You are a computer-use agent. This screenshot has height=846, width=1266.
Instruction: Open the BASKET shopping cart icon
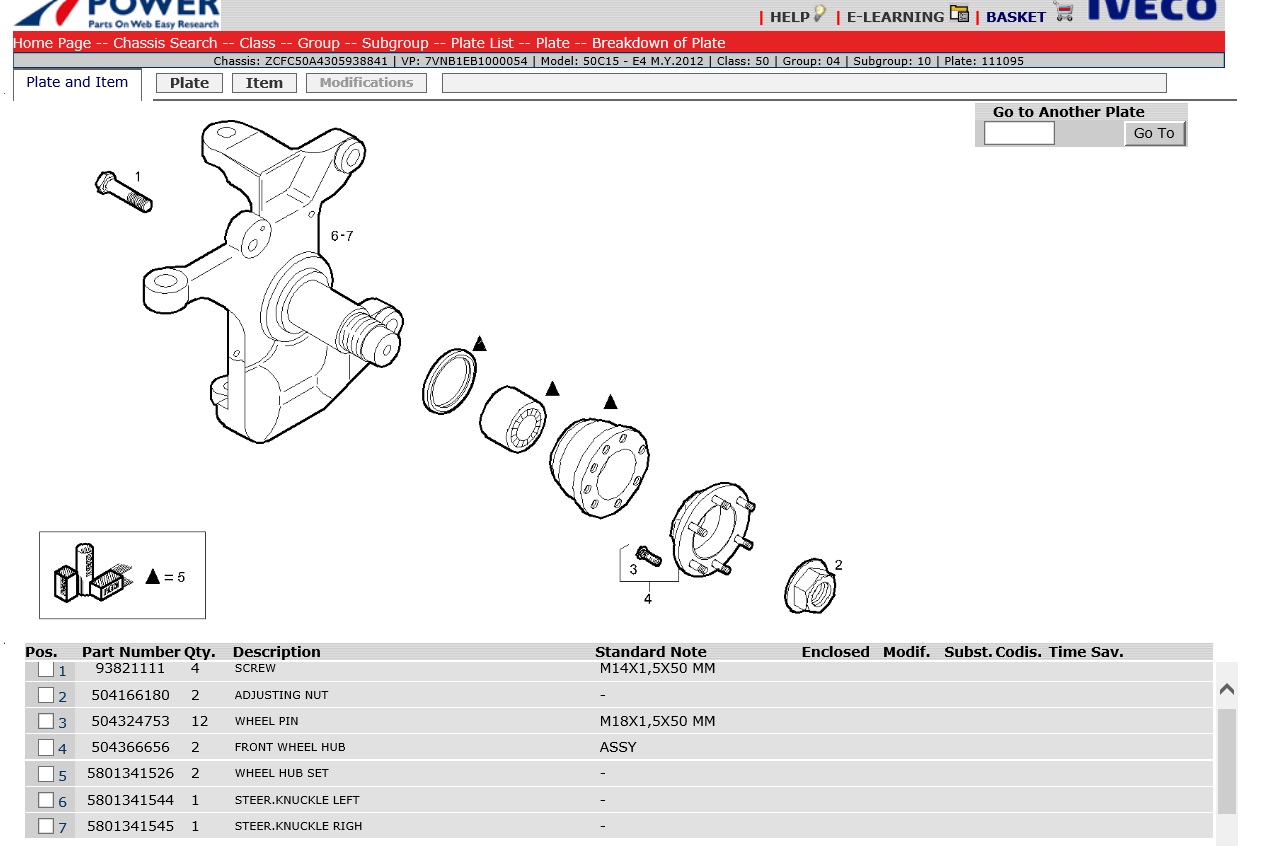click(1064, 12)
